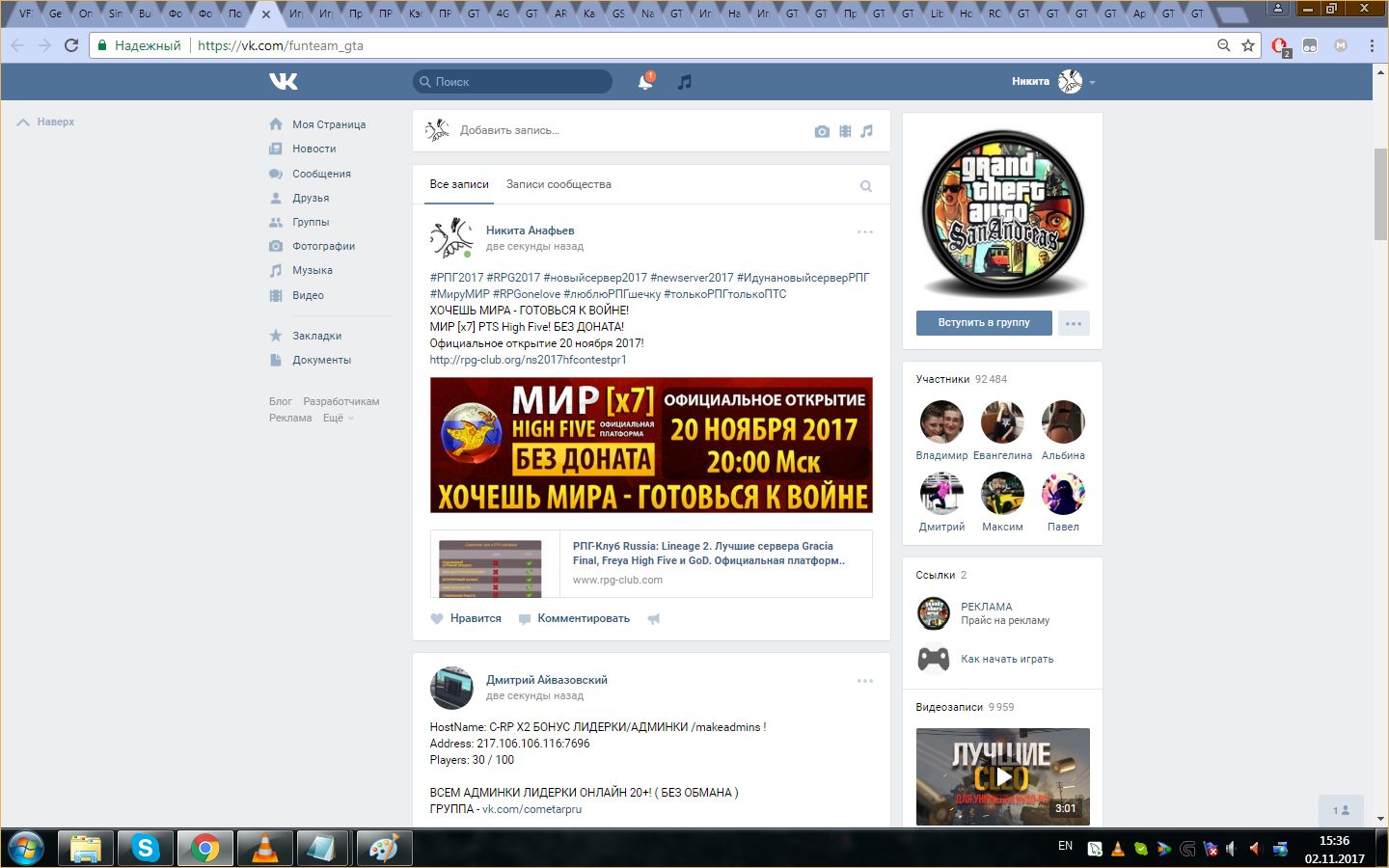Open the rpg-club.org contest link
The width and height of the screenshot is (1389, 868).
[528, 360]
